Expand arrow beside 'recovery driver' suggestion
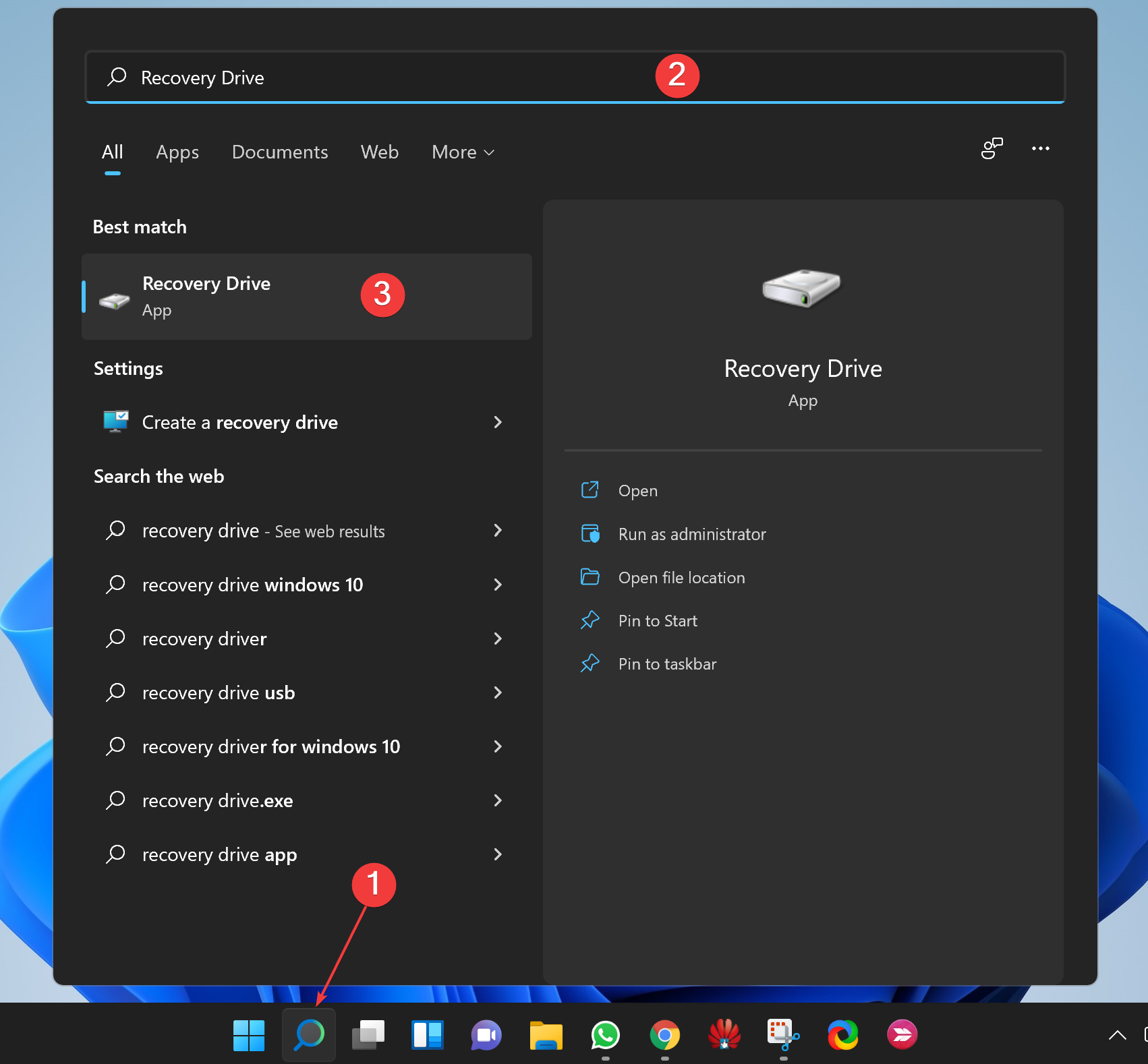The width and height of the screenshot is (1148, 1064). (498, 639)
